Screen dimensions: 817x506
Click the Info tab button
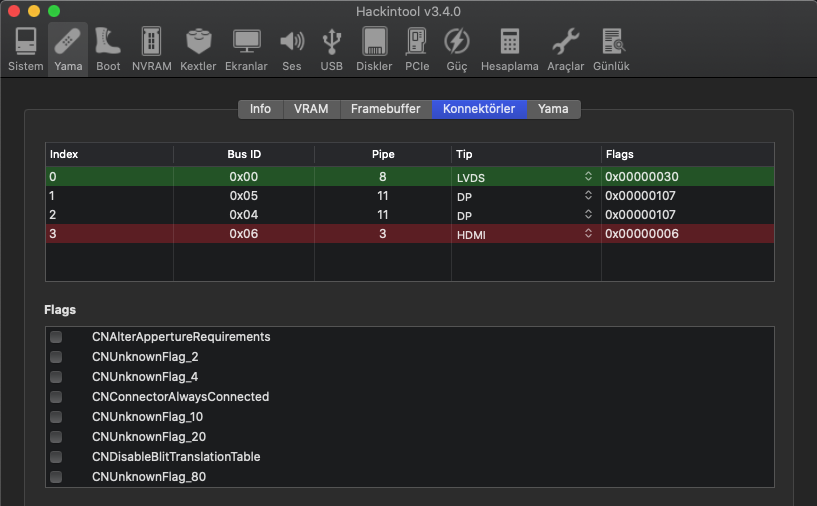point(260,109)
